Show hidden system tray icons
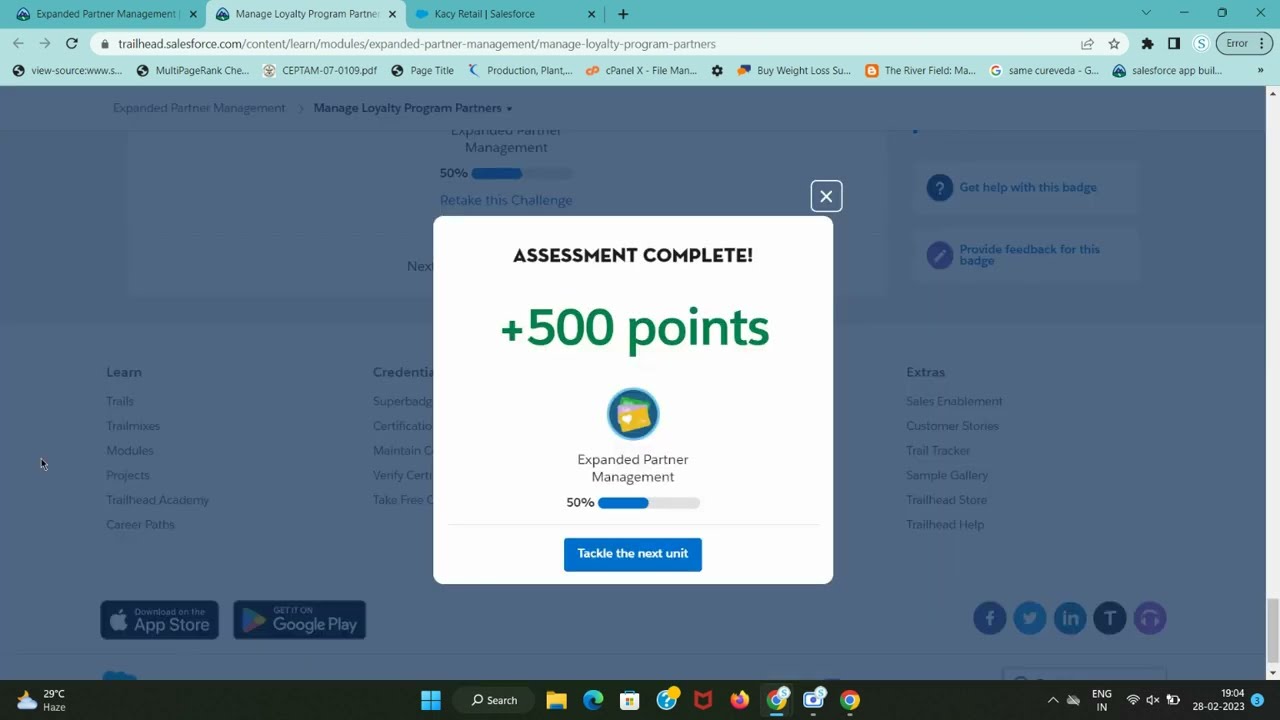Viewport: 1280px width, 720px height. [x=1053, y=700]
